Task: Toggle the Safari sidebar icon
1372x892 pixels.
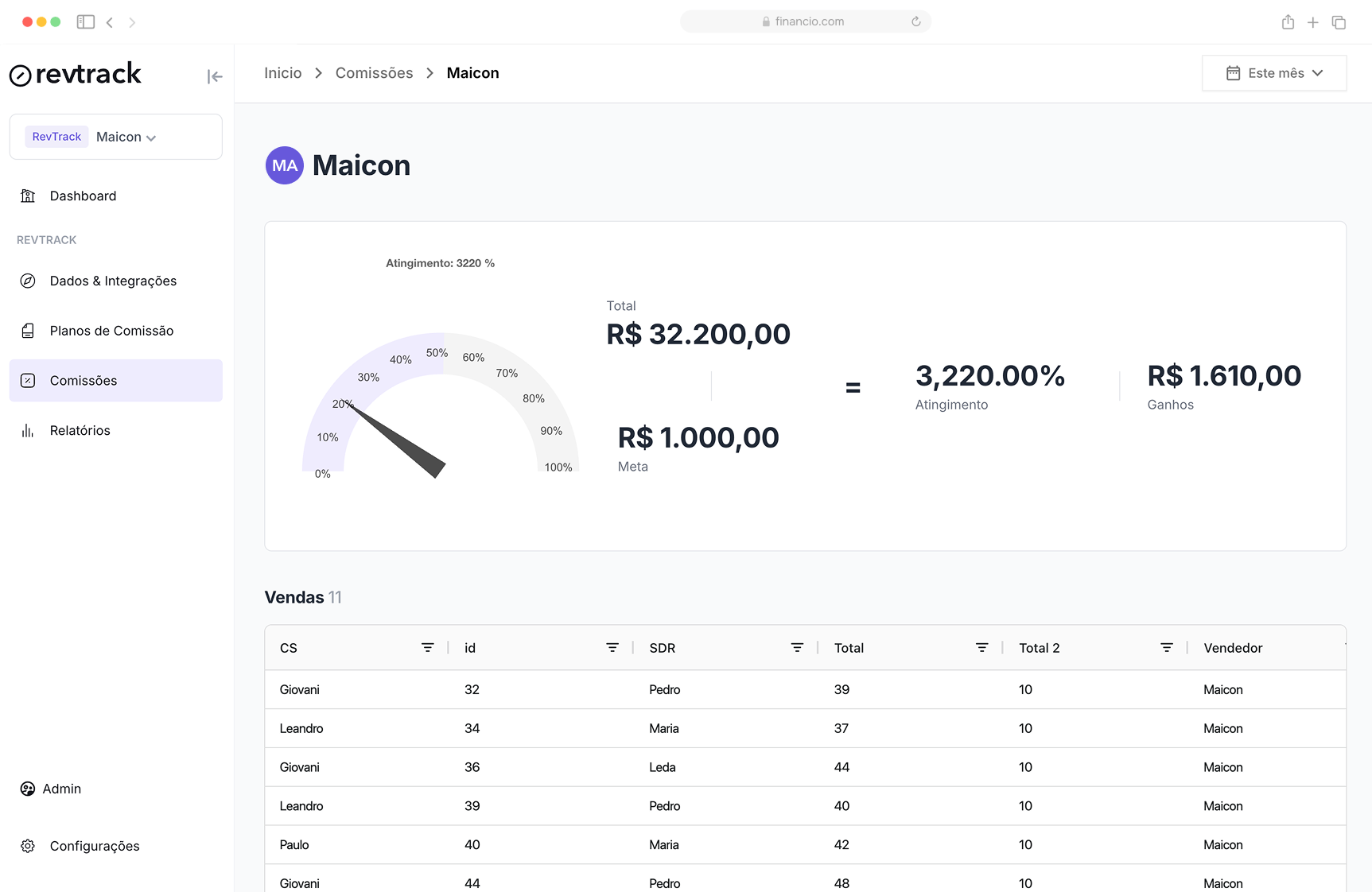Action: click(x=86, y=22)
